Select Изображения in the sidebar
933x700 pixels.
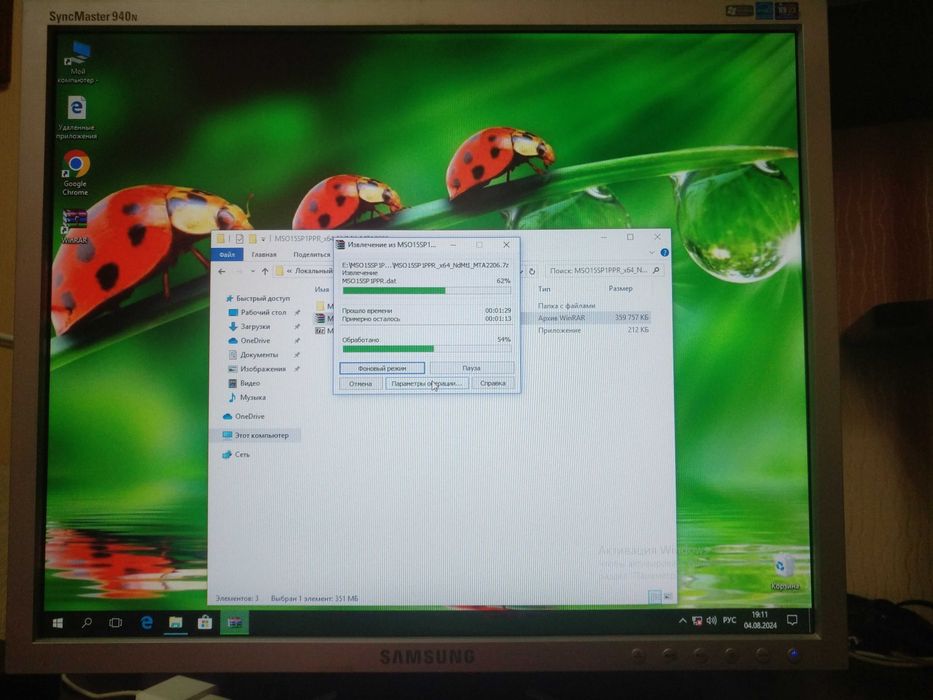click(257, 369)
